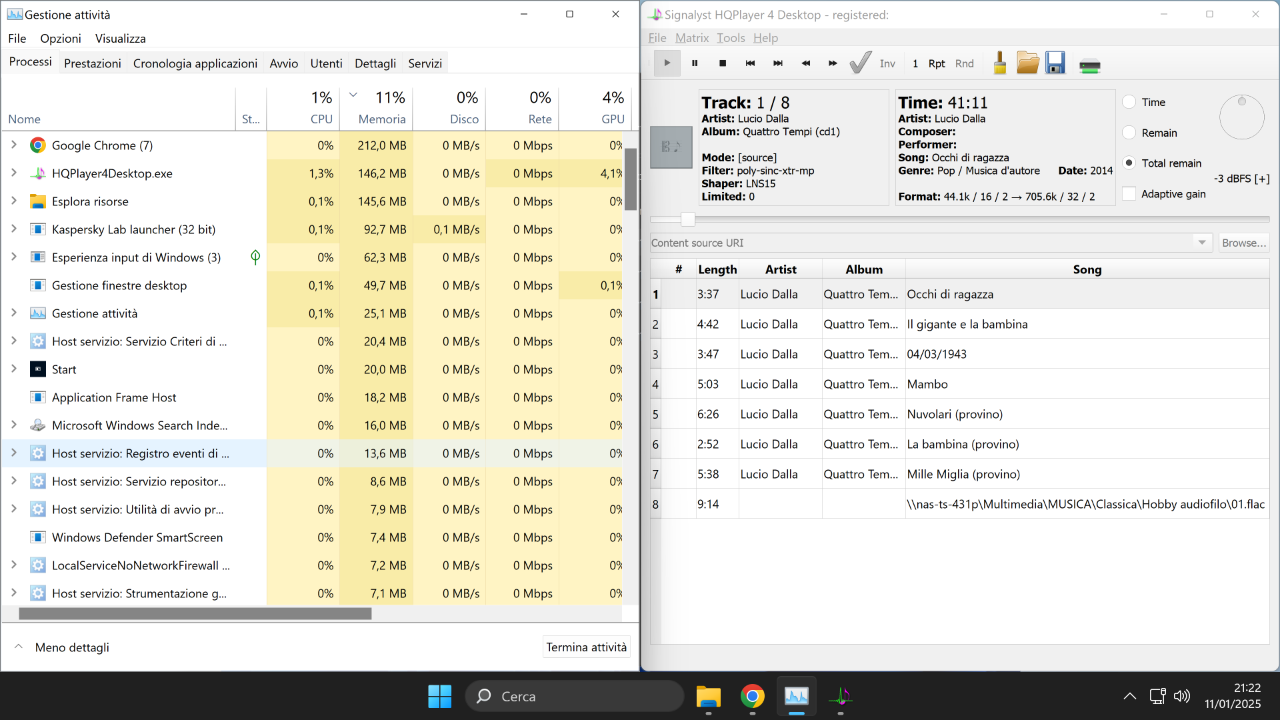Skip to next track in HQPlayer
This screenshot has width=1280, height=720.
pyautogui.click(x=778, y=63)
